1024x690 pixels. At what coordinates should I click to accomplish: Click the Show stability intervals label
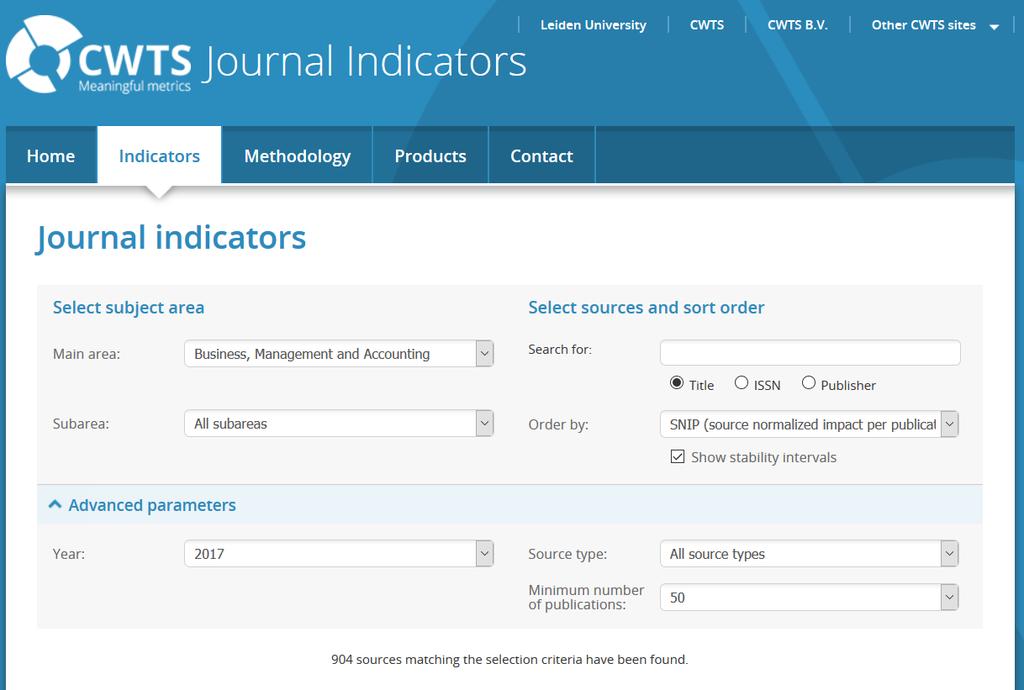(x=763, y=457)
